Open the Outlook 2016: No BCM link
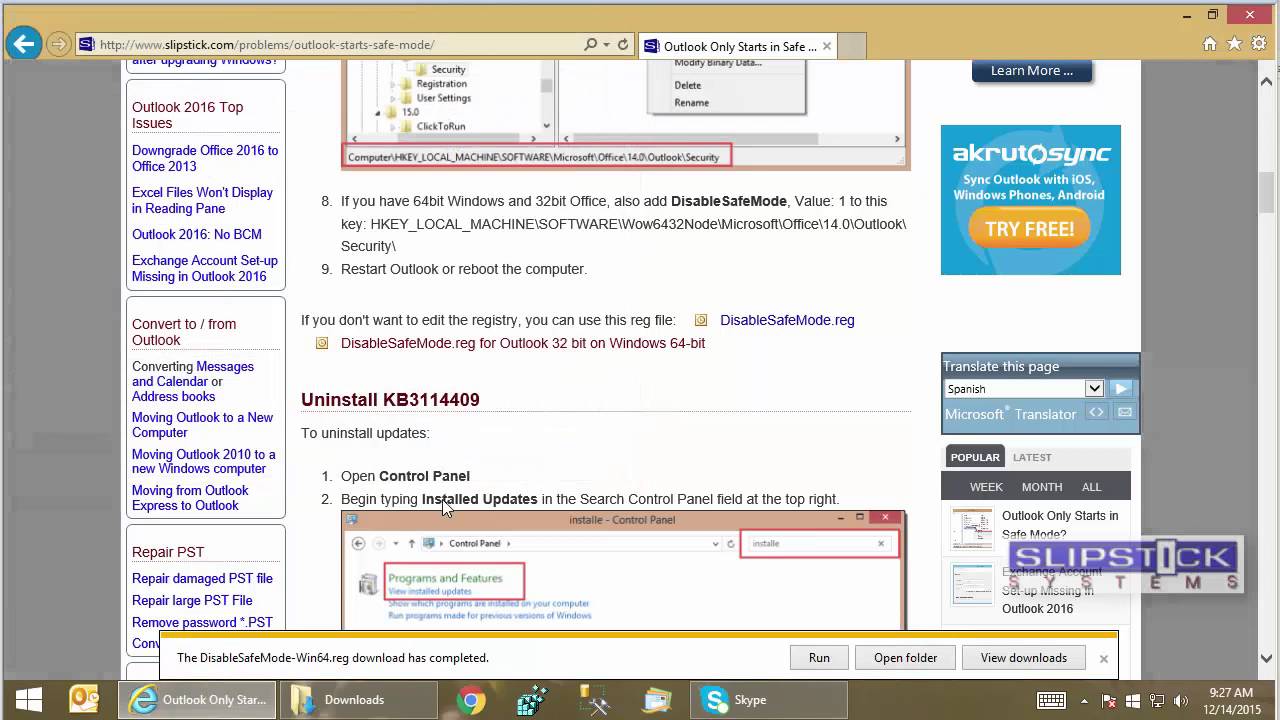Viewport: 1280px width, 720px height. pyautogui.click(x=197, y=234)
